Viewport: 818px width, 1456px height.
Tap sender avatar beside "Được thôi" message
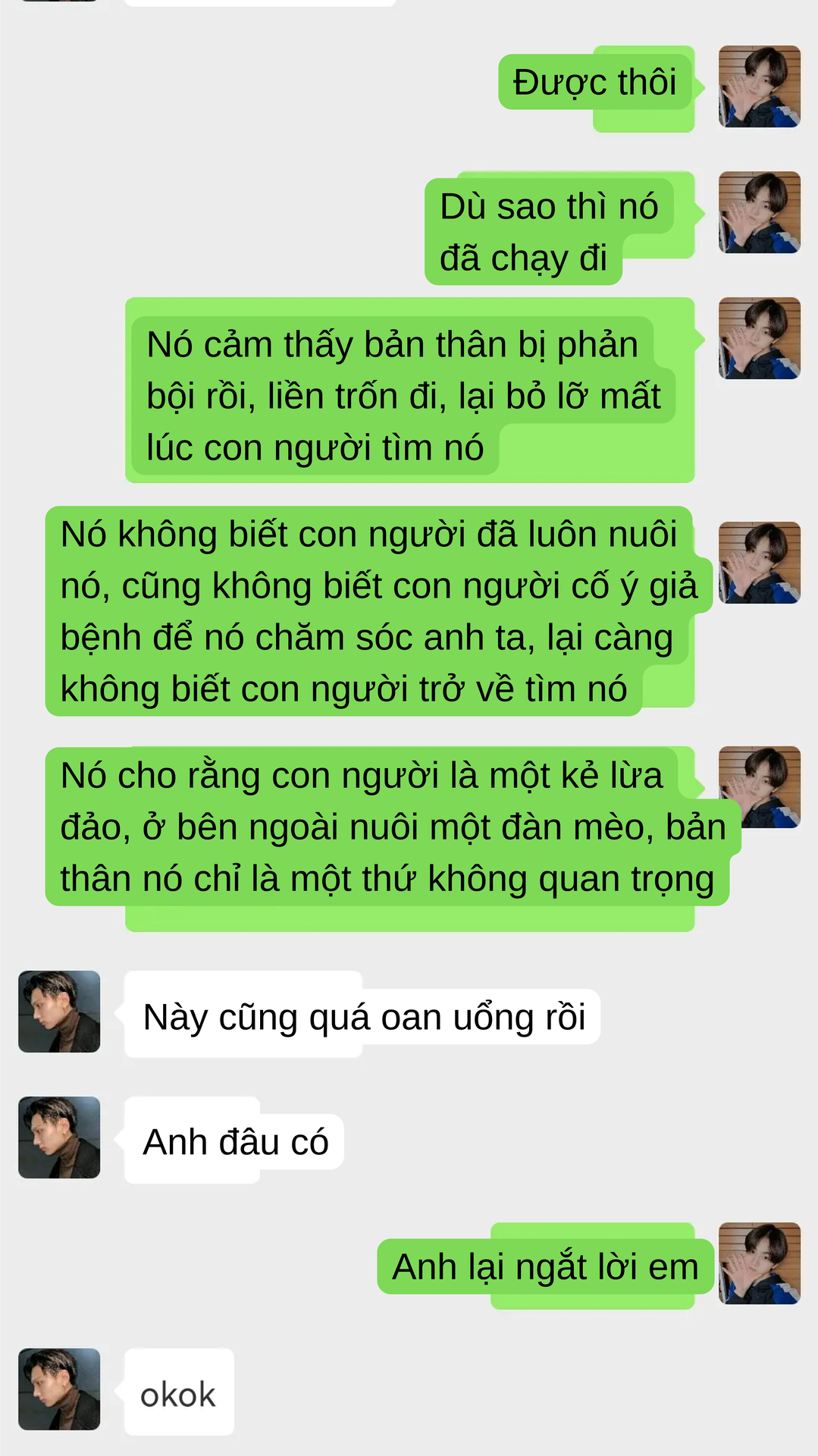[760, 86]
